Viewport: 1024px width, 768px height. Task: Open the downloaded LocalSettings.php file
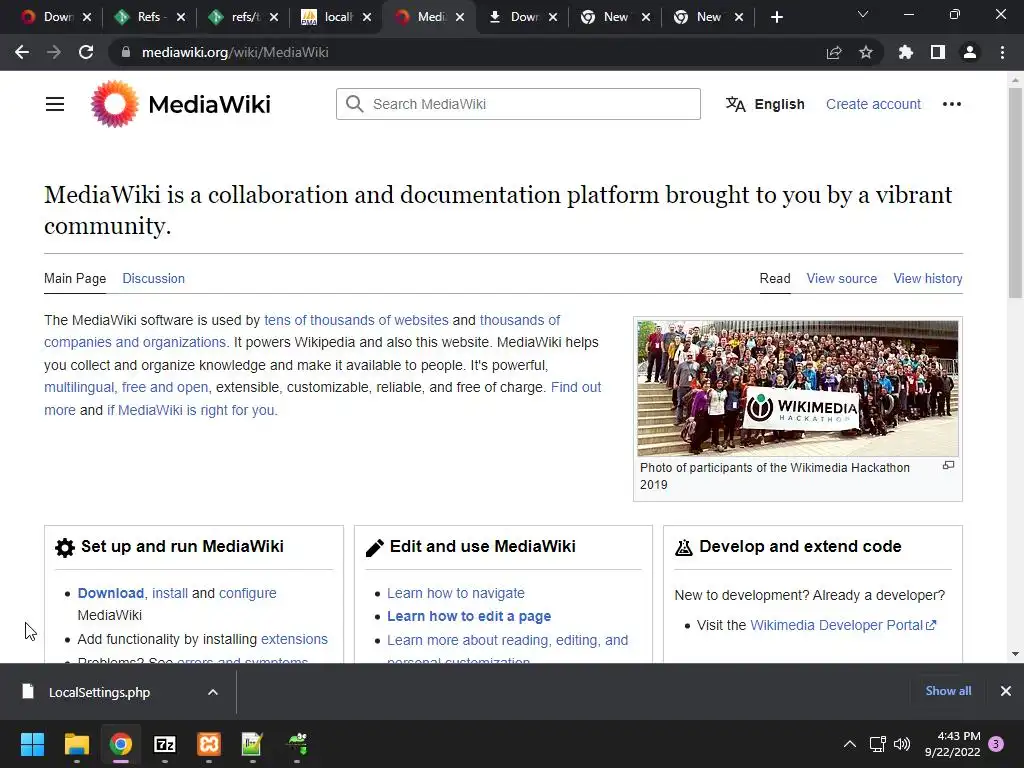99,692
